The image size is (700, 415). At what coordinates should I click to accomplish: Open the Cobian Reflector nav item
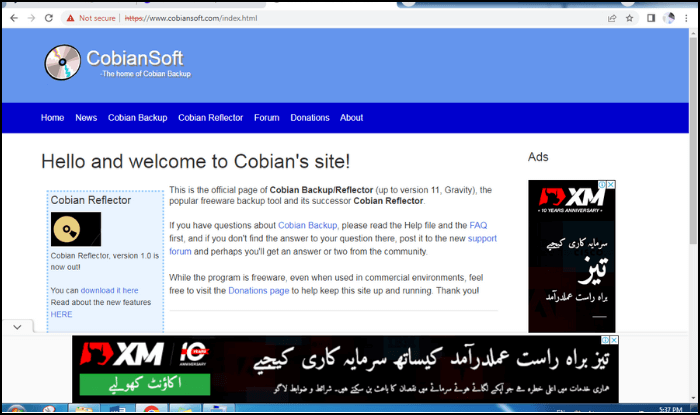pos(211,118)
